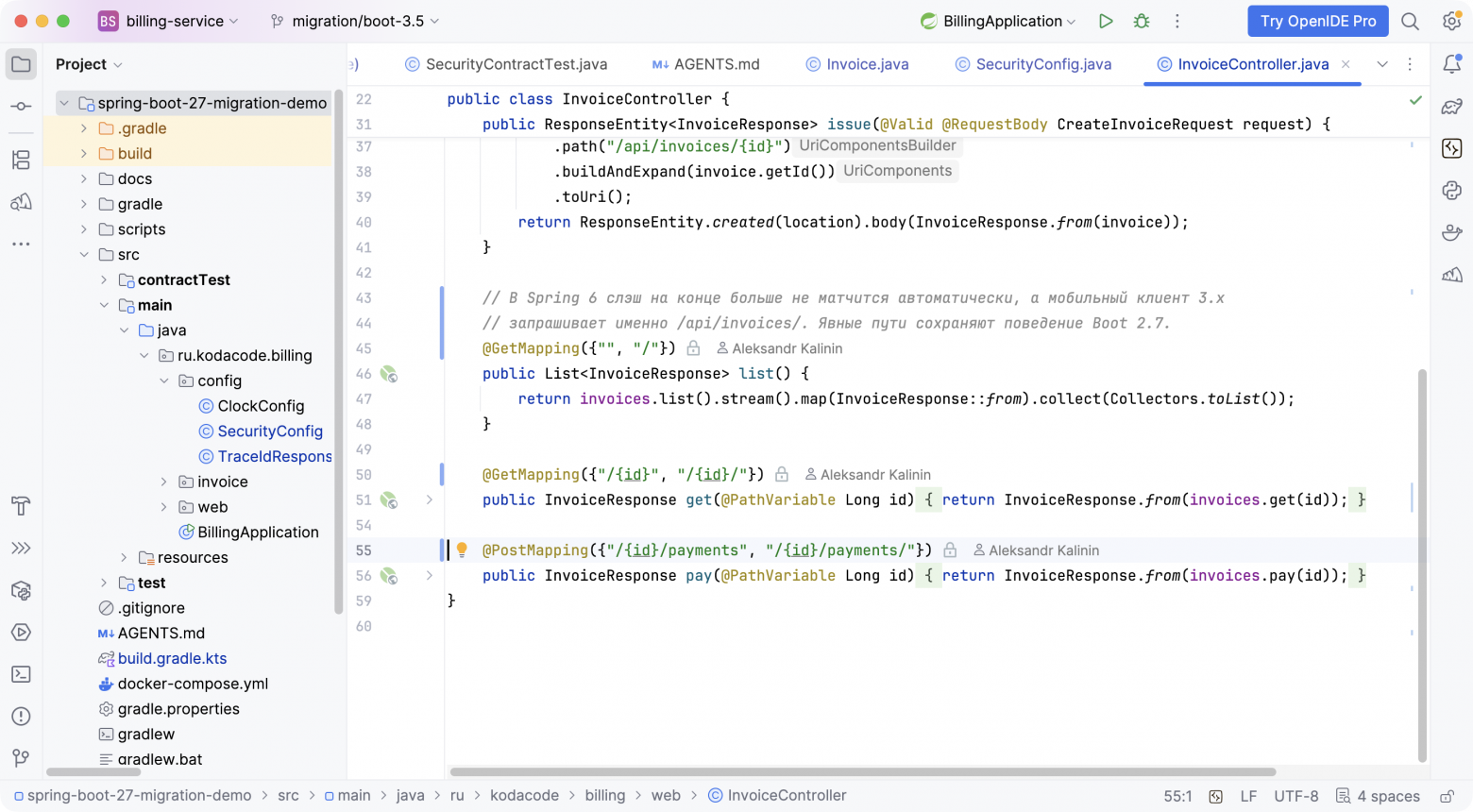Expand the invoice package
Viewport: 1473px width, 812px height.
tap(164, 482)
